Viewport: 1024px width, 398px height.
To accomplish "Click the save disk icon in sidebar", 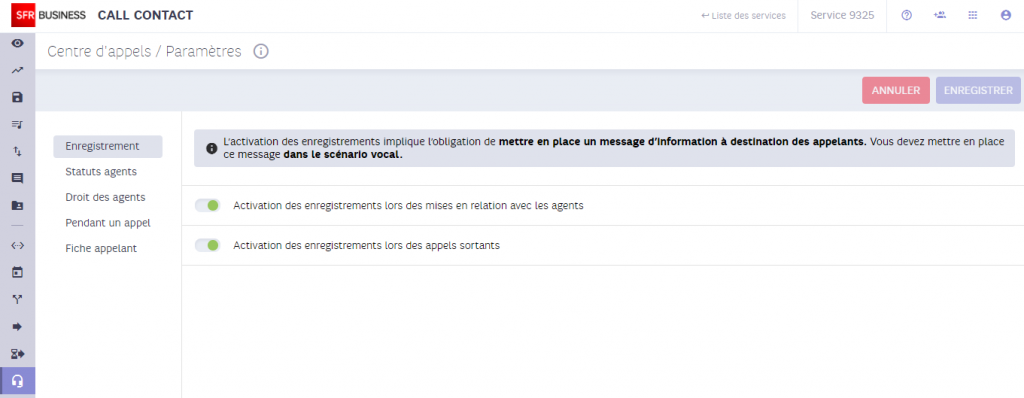I will 18,97.
